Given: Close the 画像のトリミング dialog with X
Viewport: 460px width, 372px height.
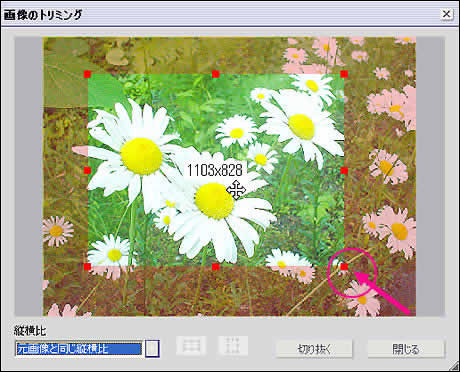Looking at the screenshot, I should click(x=446, y=14).
